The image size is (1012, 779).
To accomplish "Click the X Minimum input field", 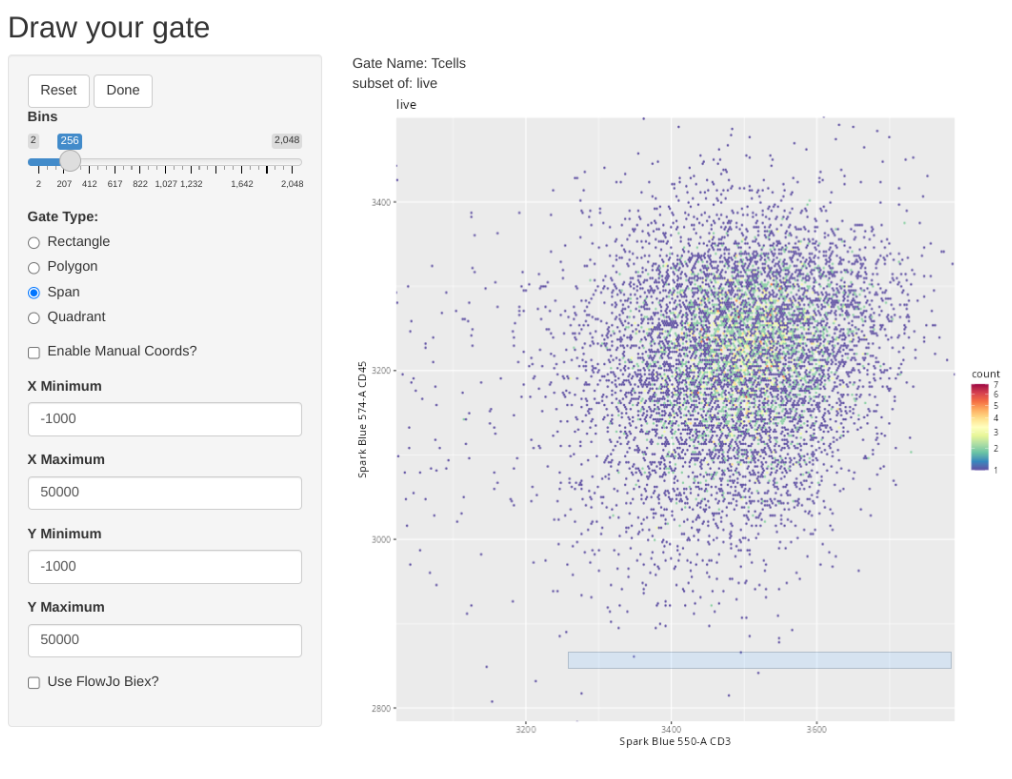I will [x=165, y=419].
